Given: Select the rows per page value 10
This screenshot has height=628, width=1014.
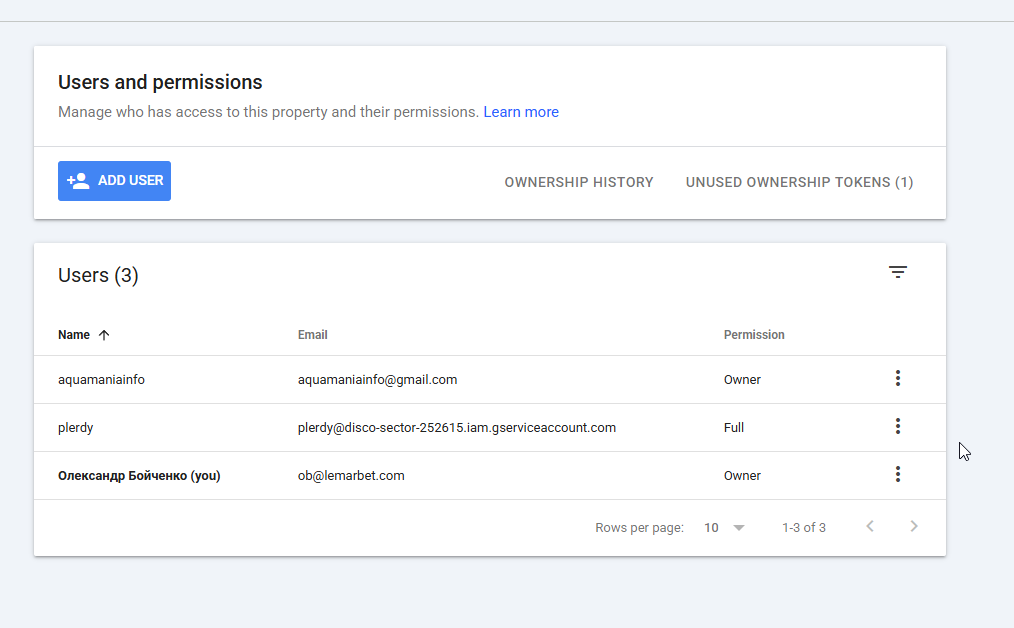Looking at the screenshot, I should coord(711,528).
